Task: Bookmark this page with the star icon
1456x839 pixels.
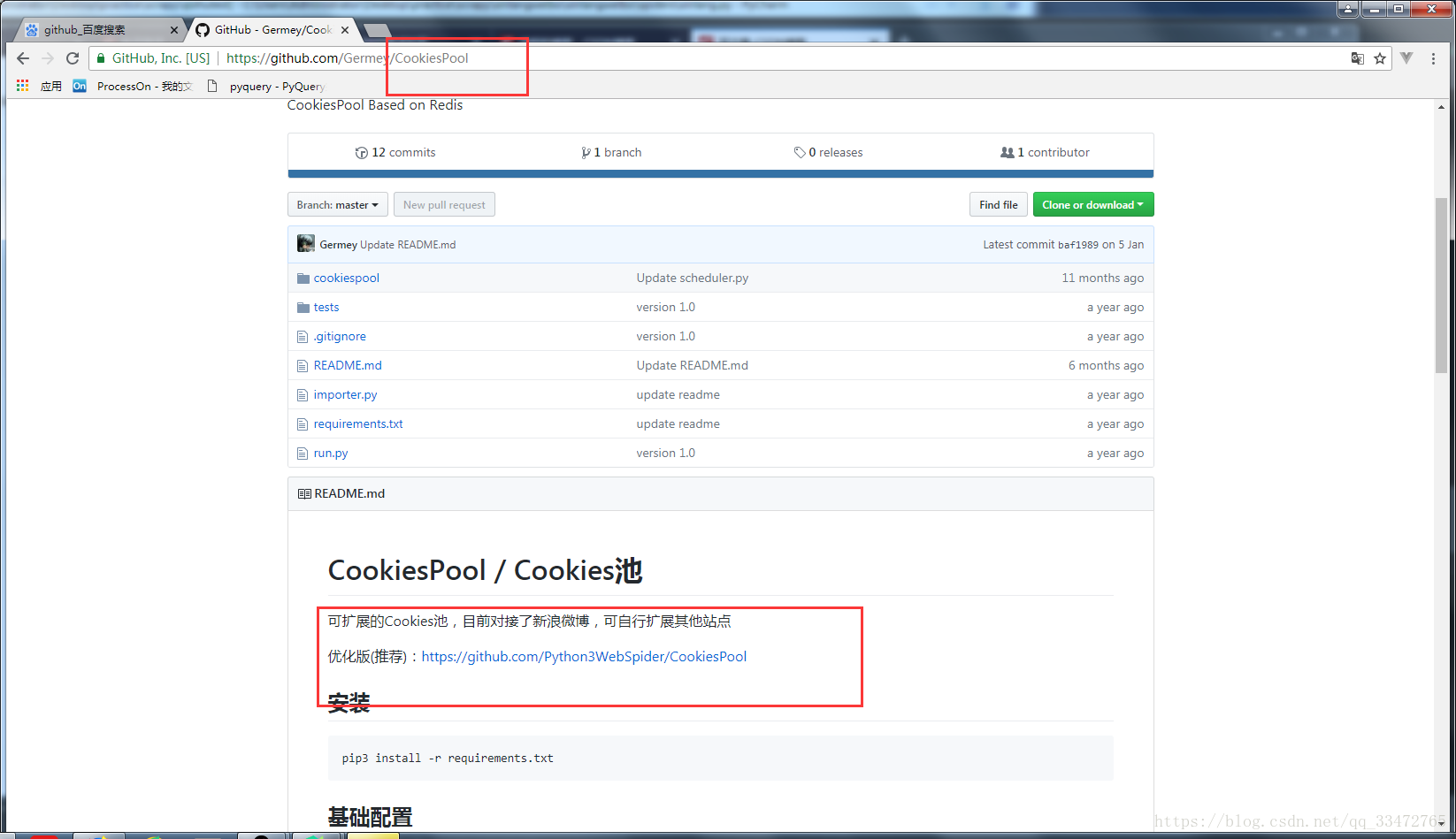Action: pos(1380,58)
